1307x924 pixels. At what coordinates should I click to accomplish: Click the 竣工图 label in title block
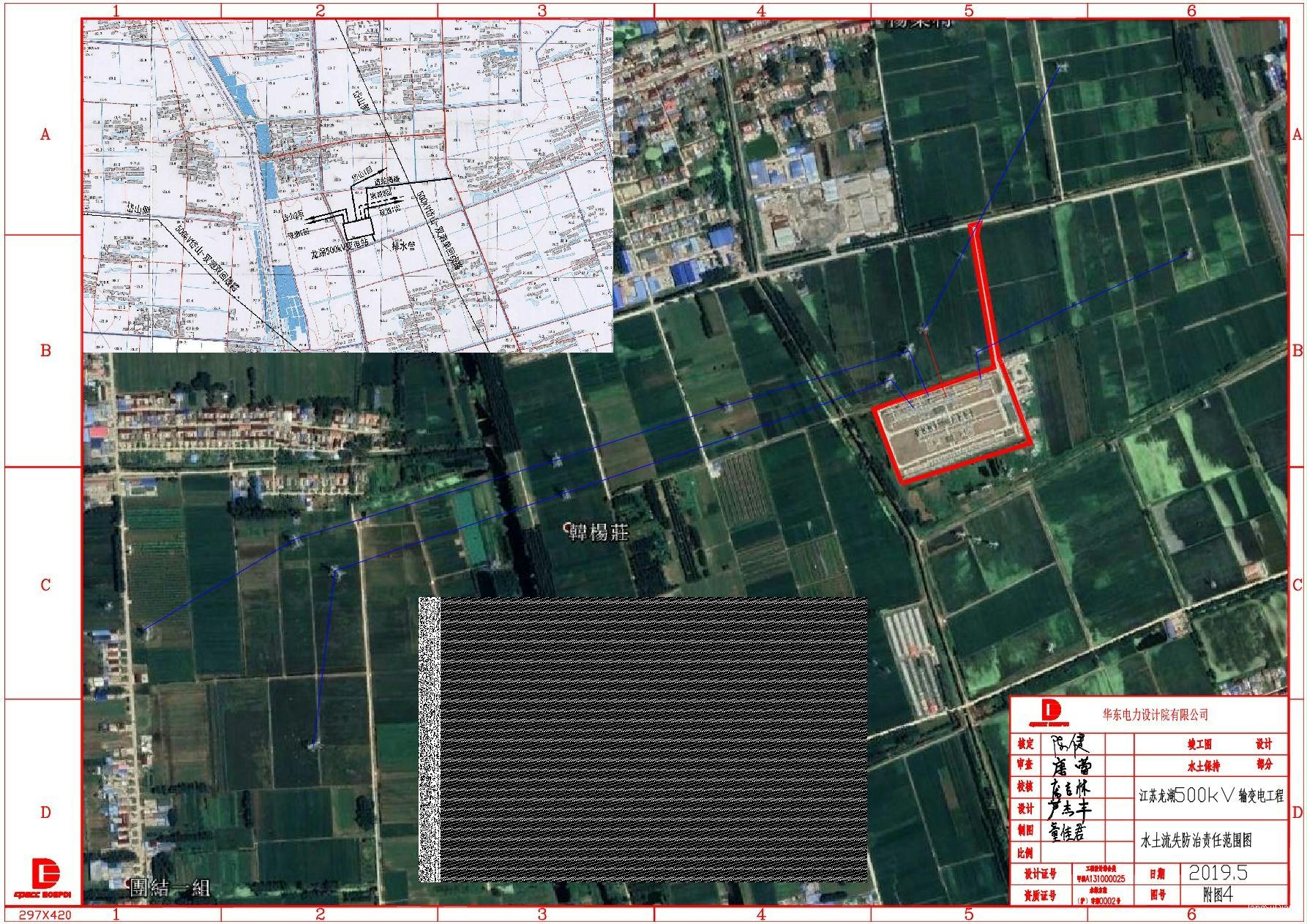(1199, 744)
